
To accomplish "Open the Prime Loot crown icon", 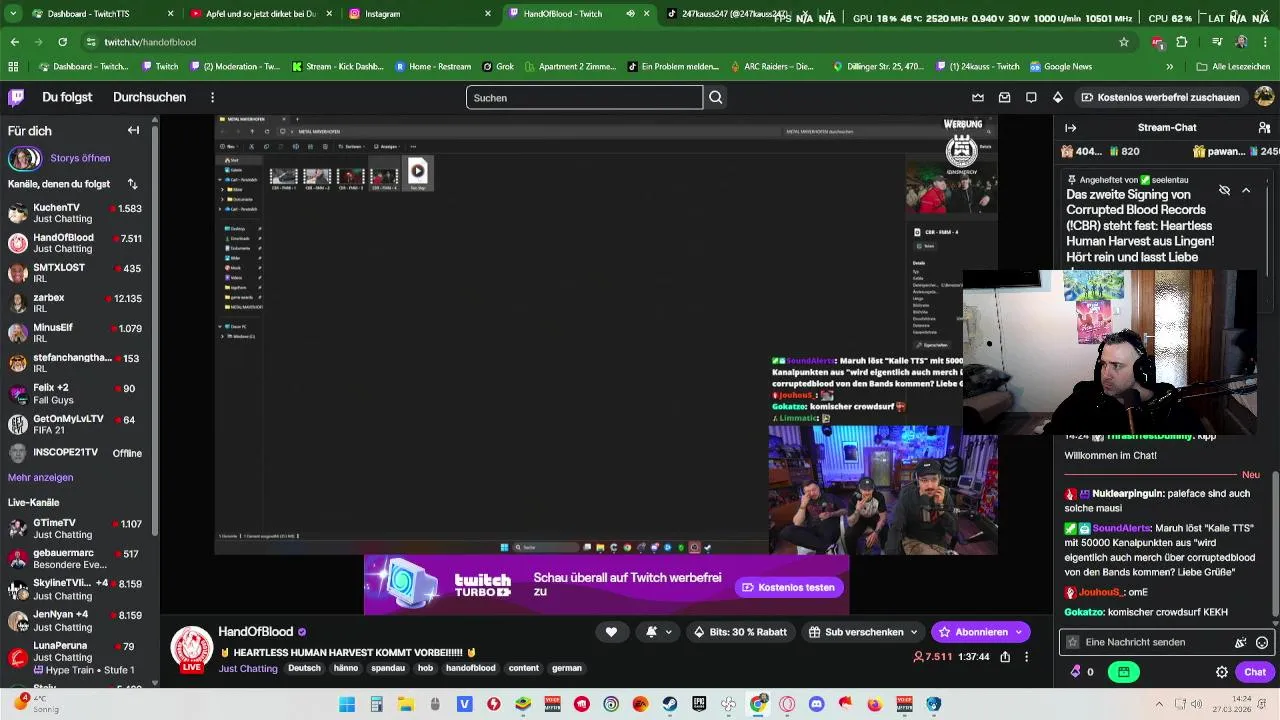I will pyautogui.click(x=978, y=97).
